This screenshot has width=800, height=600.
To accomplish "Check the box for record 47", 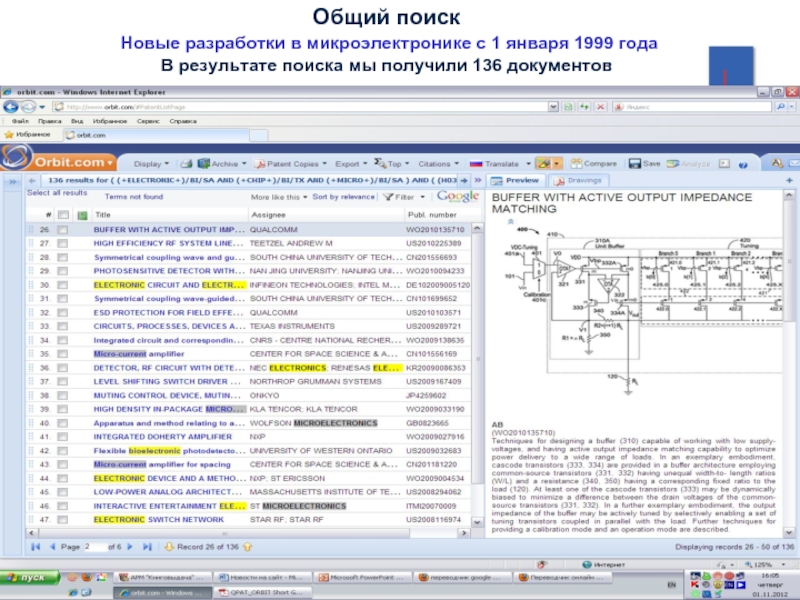I will coord(62,520).
